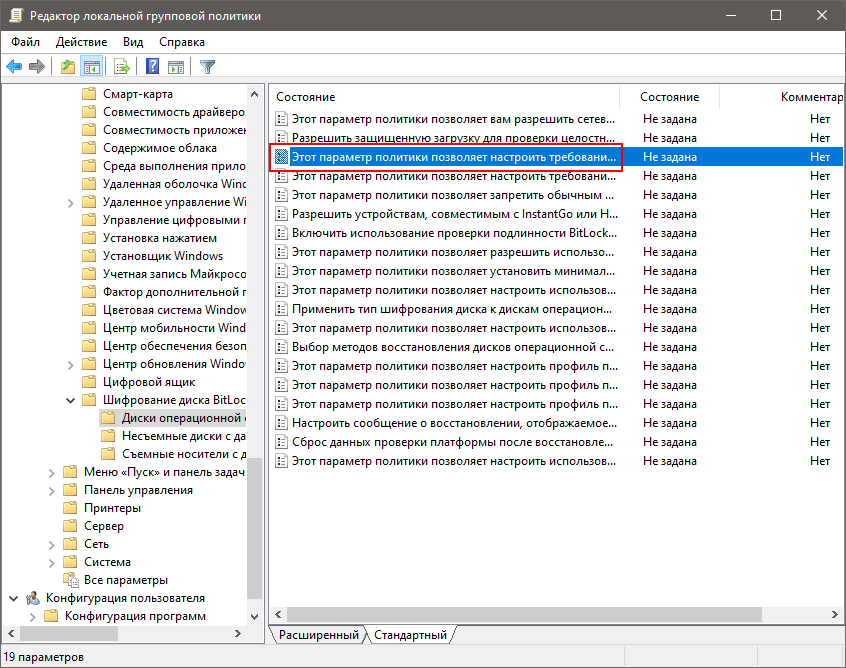The height and width of the screenshot is (668, 846).
Task: Open help with the question mark icon
Action: tap(153, 66)
